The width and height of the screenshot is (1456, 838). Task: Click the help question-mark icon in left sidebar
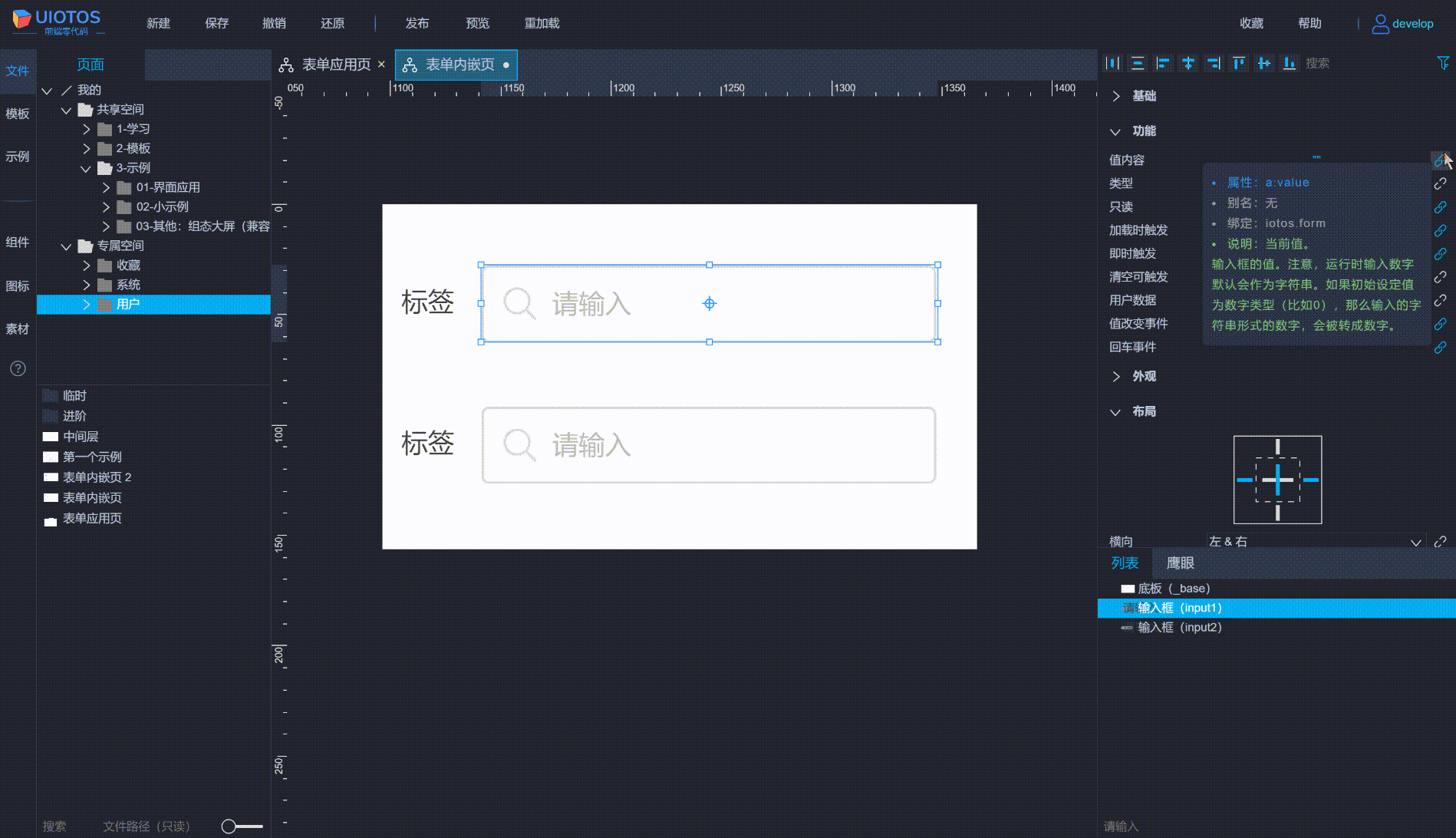click(18, 369)
